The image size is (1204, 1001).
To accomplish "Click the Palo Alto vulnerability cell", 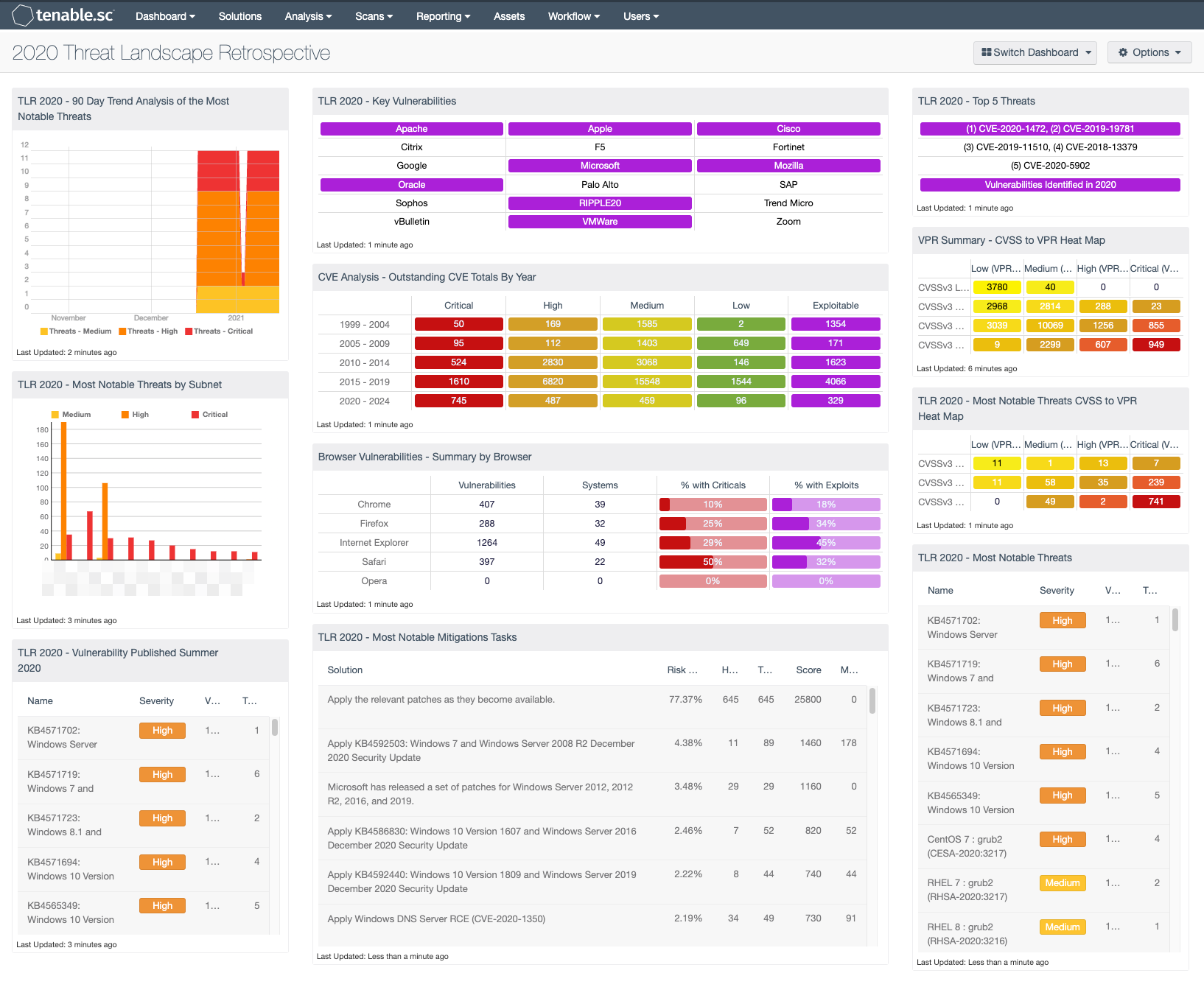I will (x=600, y=185).
